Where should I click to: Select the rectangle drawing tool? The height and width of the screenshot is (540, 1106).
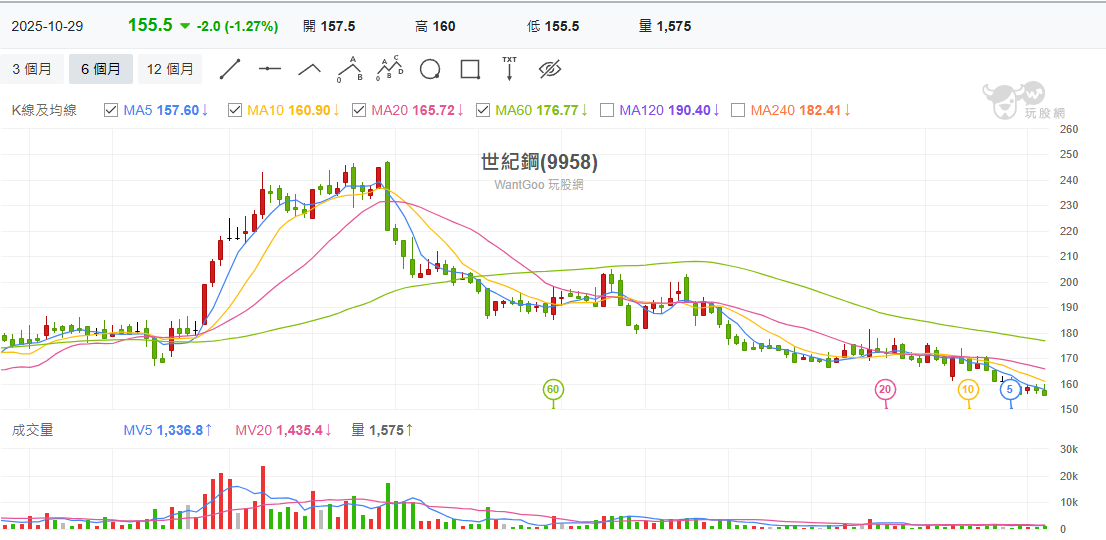pyautogui.click(x=470, y=69)
